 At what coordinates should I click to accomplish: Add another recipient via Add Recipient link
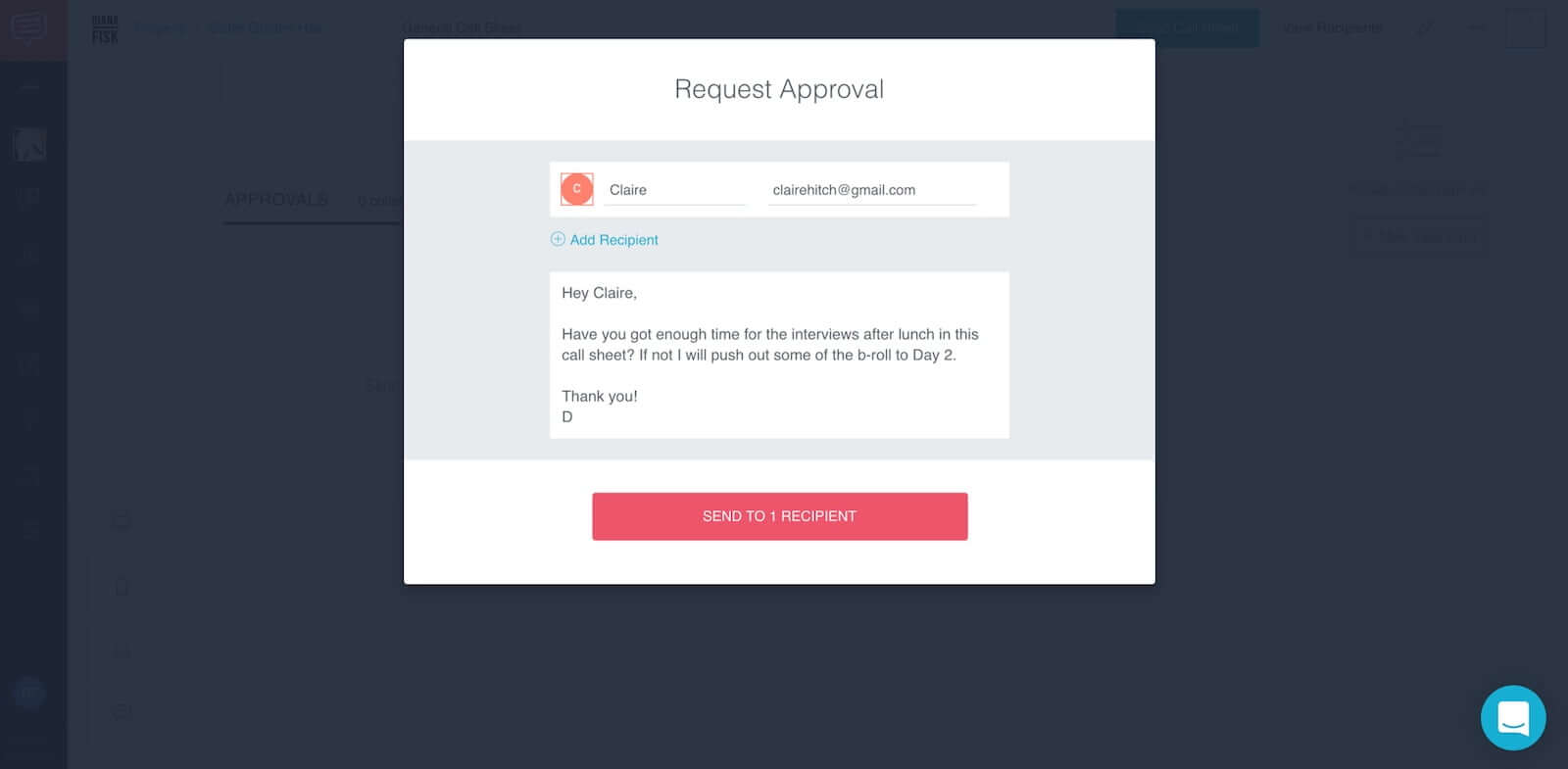[613, 240]
